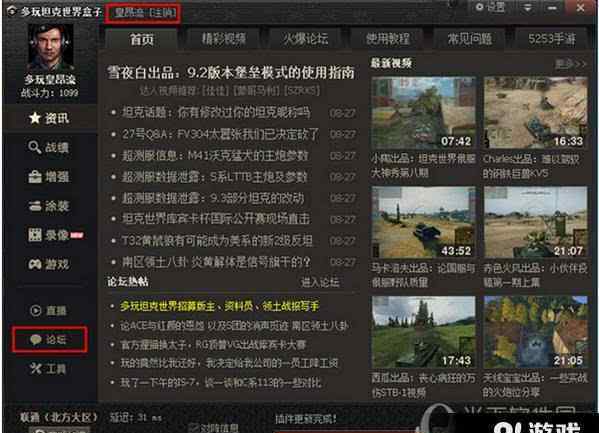
Task: Switch to the 5253手游 tab
Action: click(552, 39)
